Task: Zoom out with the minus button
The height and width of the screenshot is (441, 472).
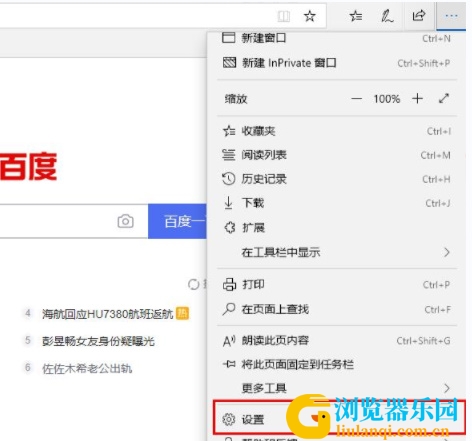Action: pos(356,99)
